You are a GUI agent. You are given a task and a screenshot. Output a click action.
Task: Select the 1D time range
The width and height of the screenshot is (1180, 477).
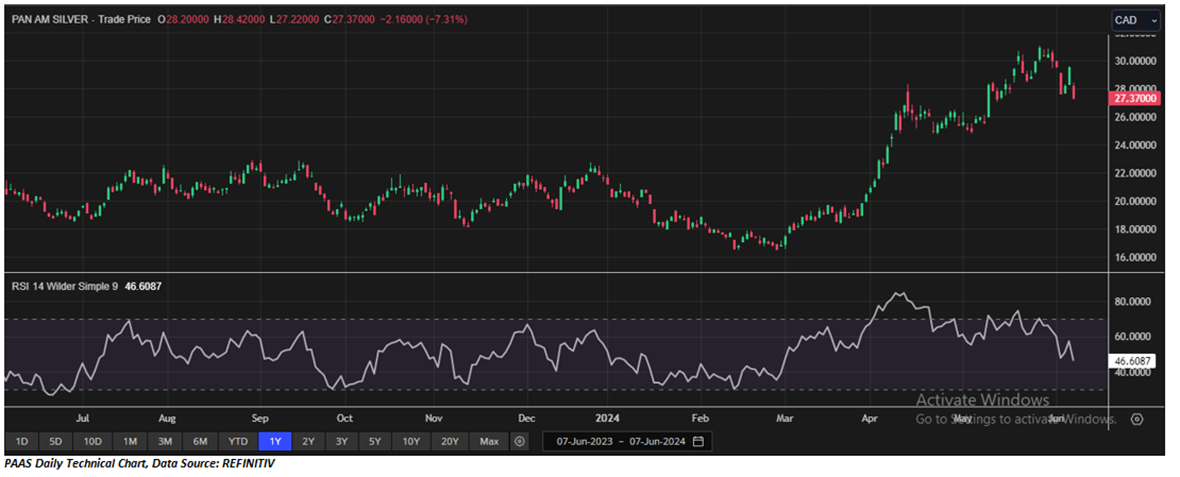[x=21, y=441]
